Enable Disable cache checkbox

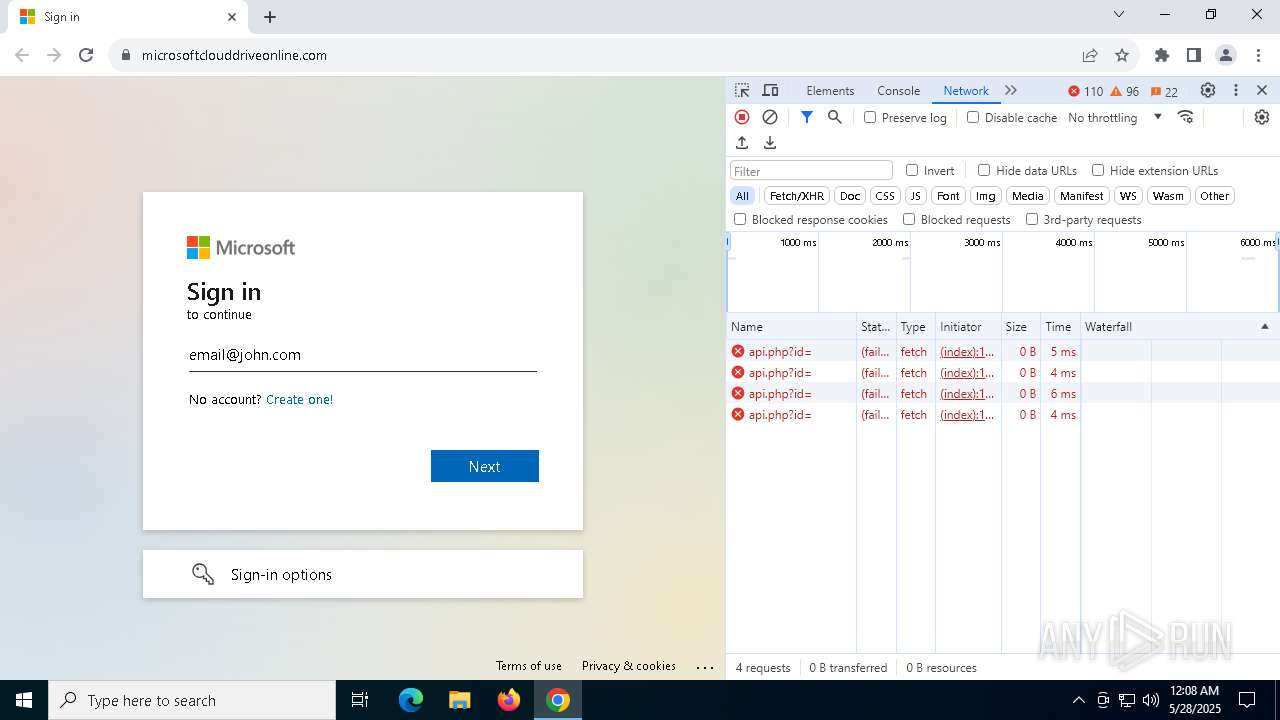973,117
